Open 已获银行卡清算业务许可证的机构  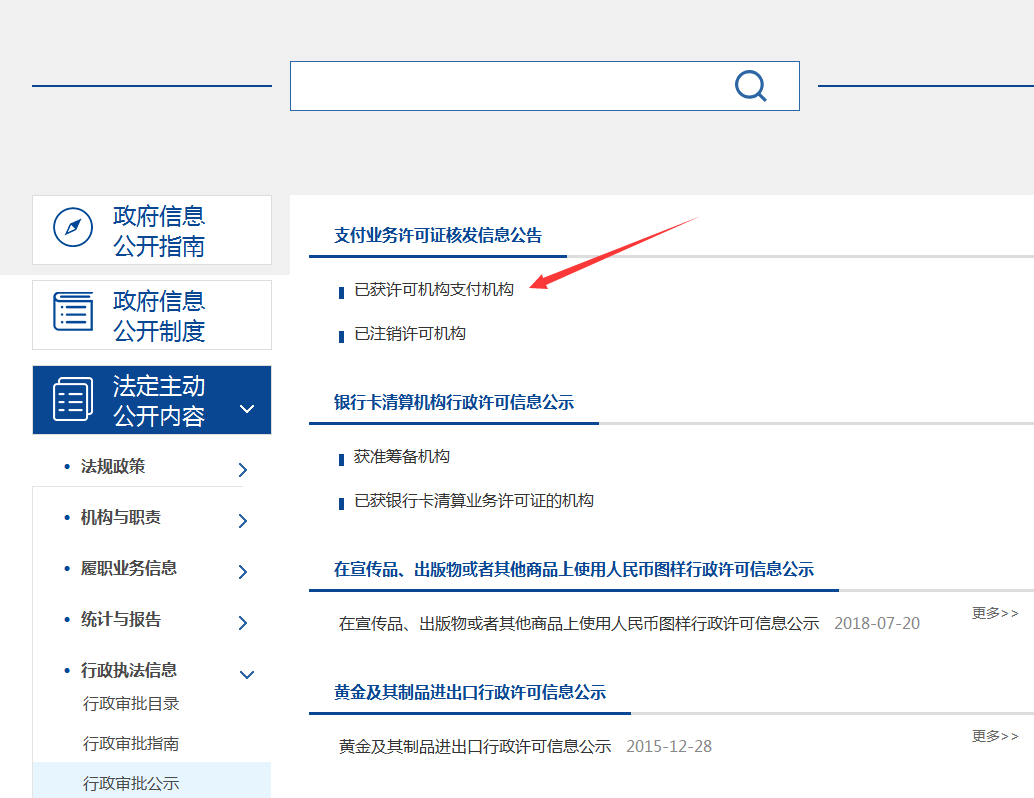[x=472, y=500]
